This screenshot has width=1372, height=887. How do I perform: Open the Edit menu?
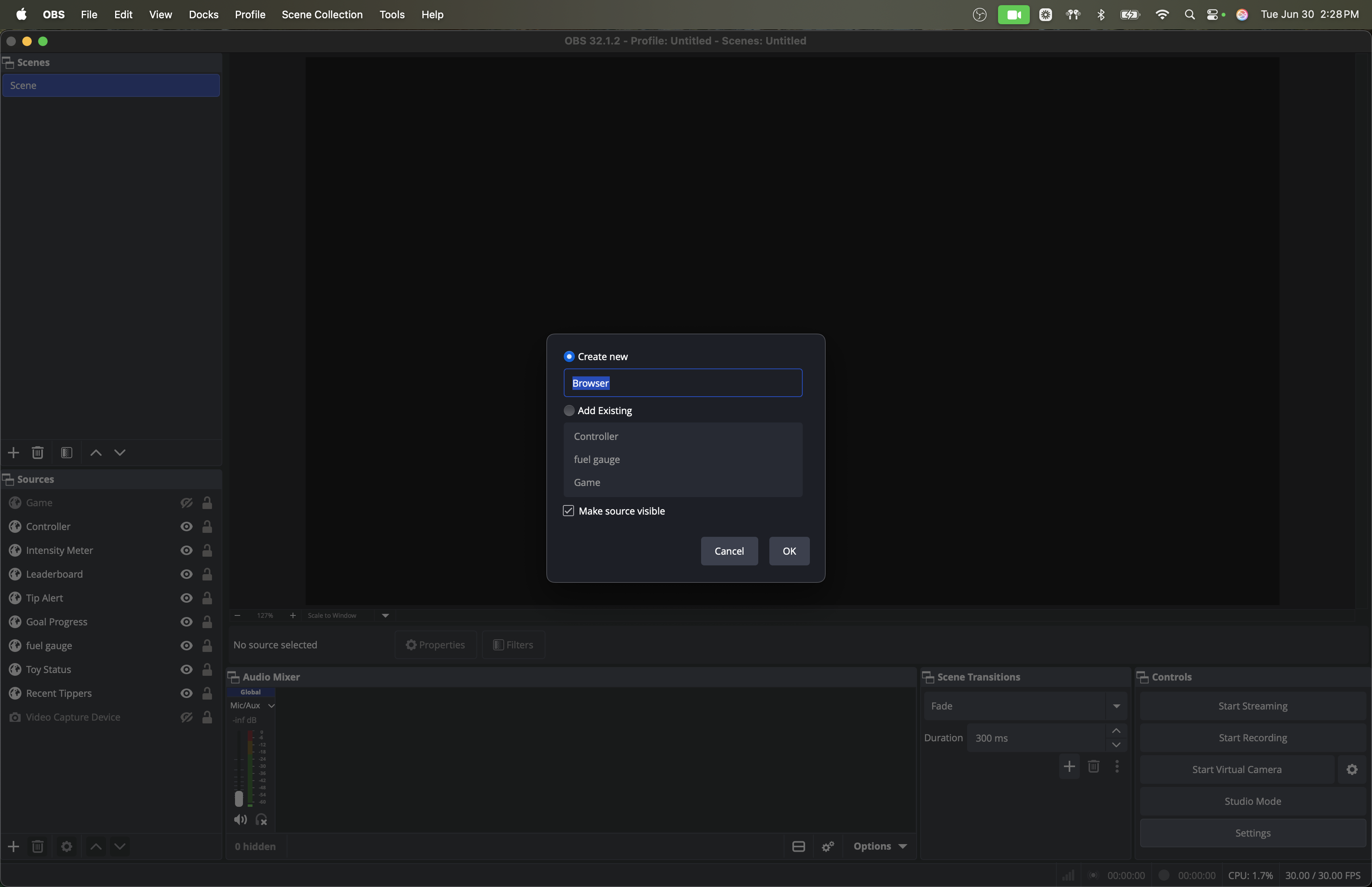click(123, 14)
